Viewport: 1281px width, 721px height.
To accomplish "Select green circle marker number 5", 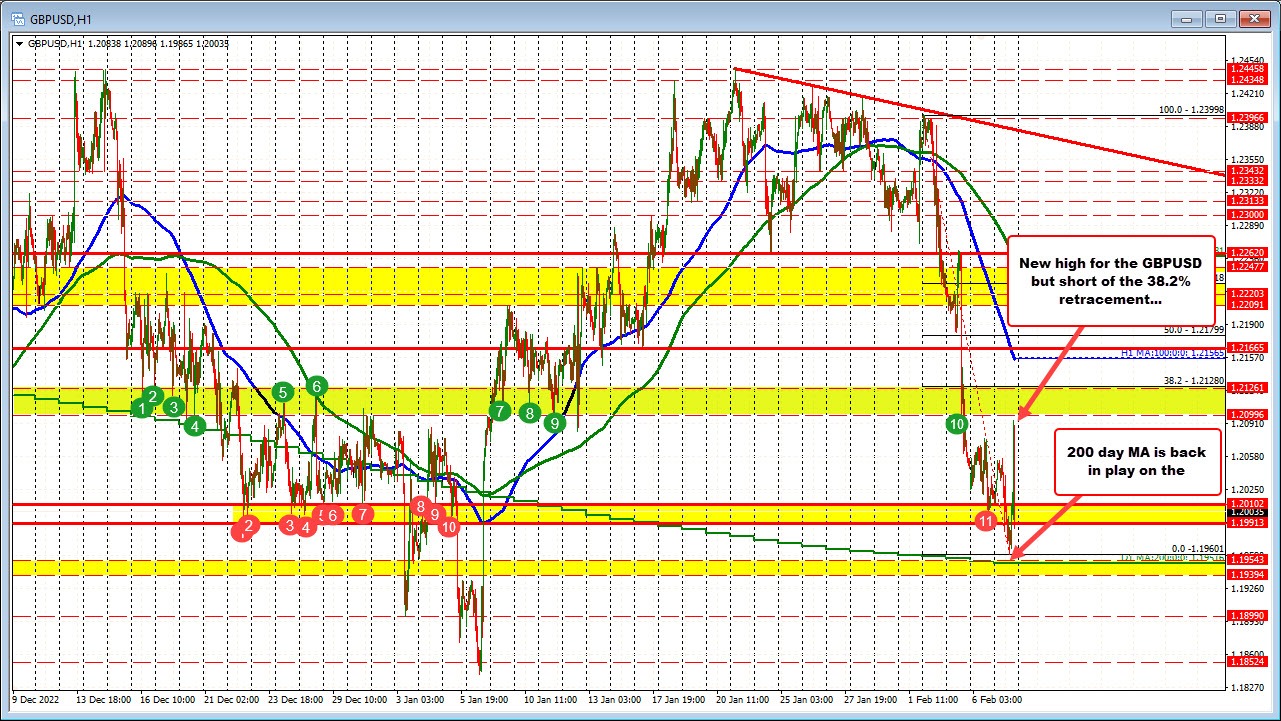I will tap(283, 393).
